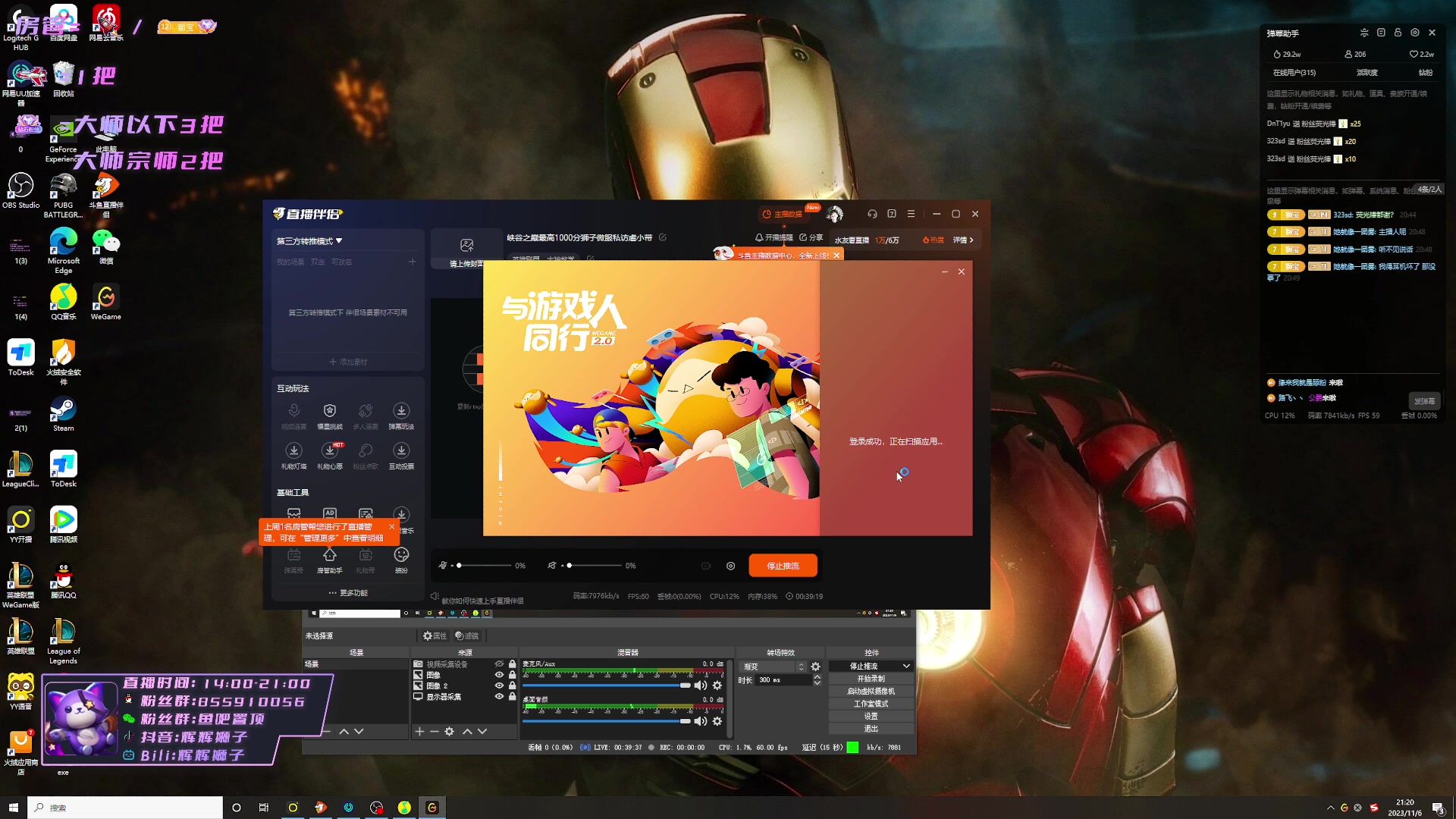Toggle lock on 视频采集设备 source

click(513, 664)
